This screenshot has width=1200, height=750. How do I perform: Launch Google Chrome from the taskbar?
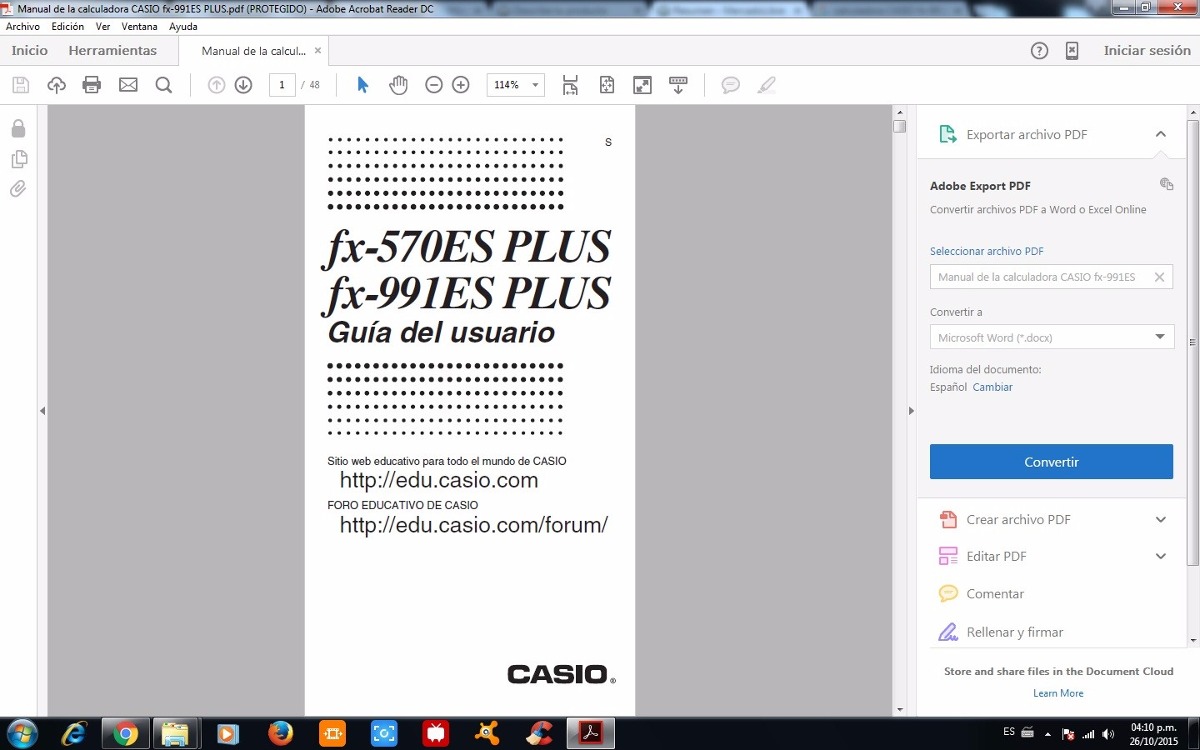click(125, 734)
